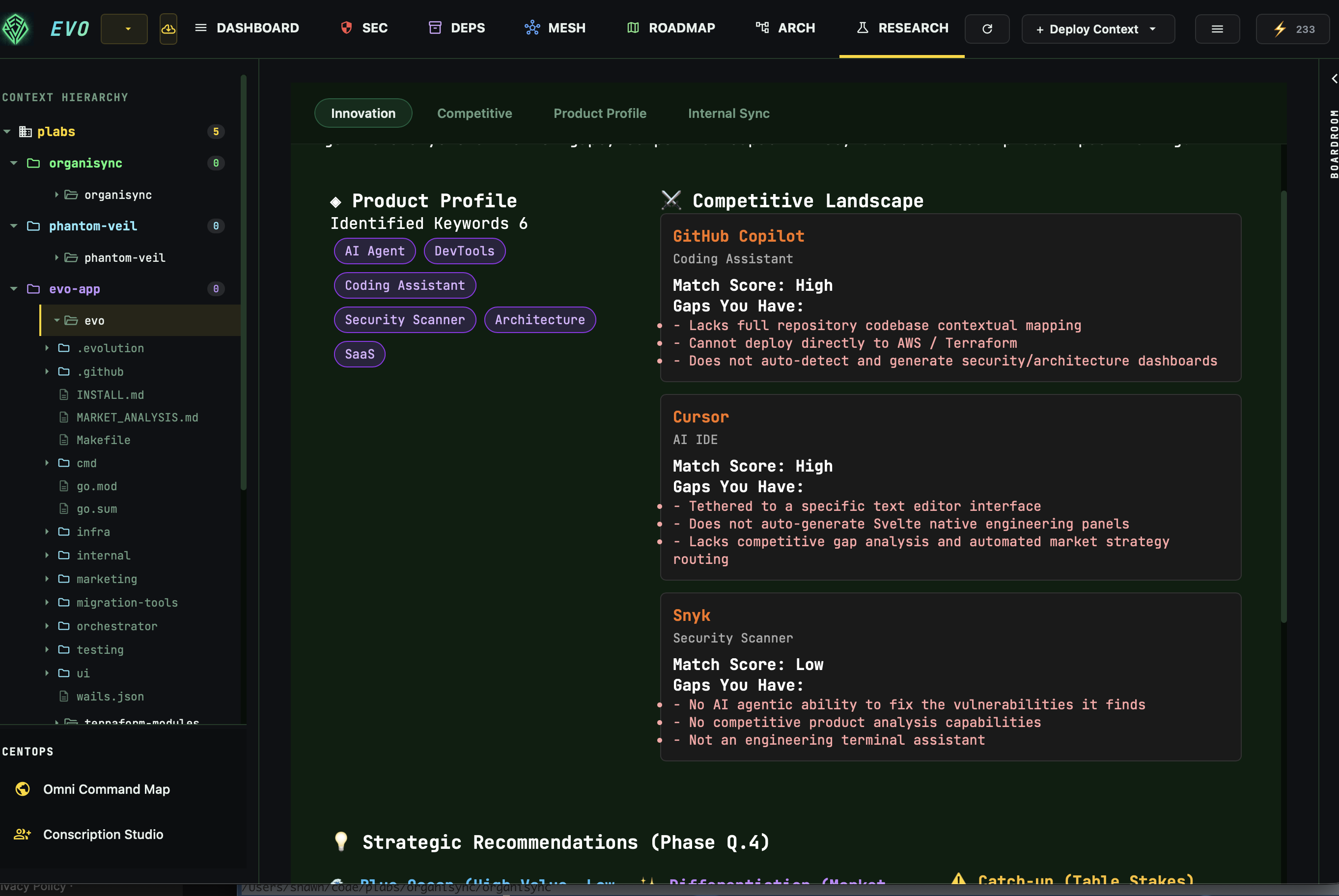
Task: Click the Cursor competitor heading
Action: tap(701, 417)
